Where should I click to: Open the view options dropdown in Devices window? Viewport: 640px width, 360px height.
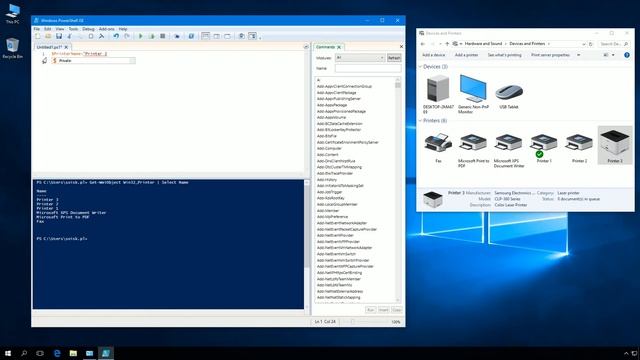point(613,55)
